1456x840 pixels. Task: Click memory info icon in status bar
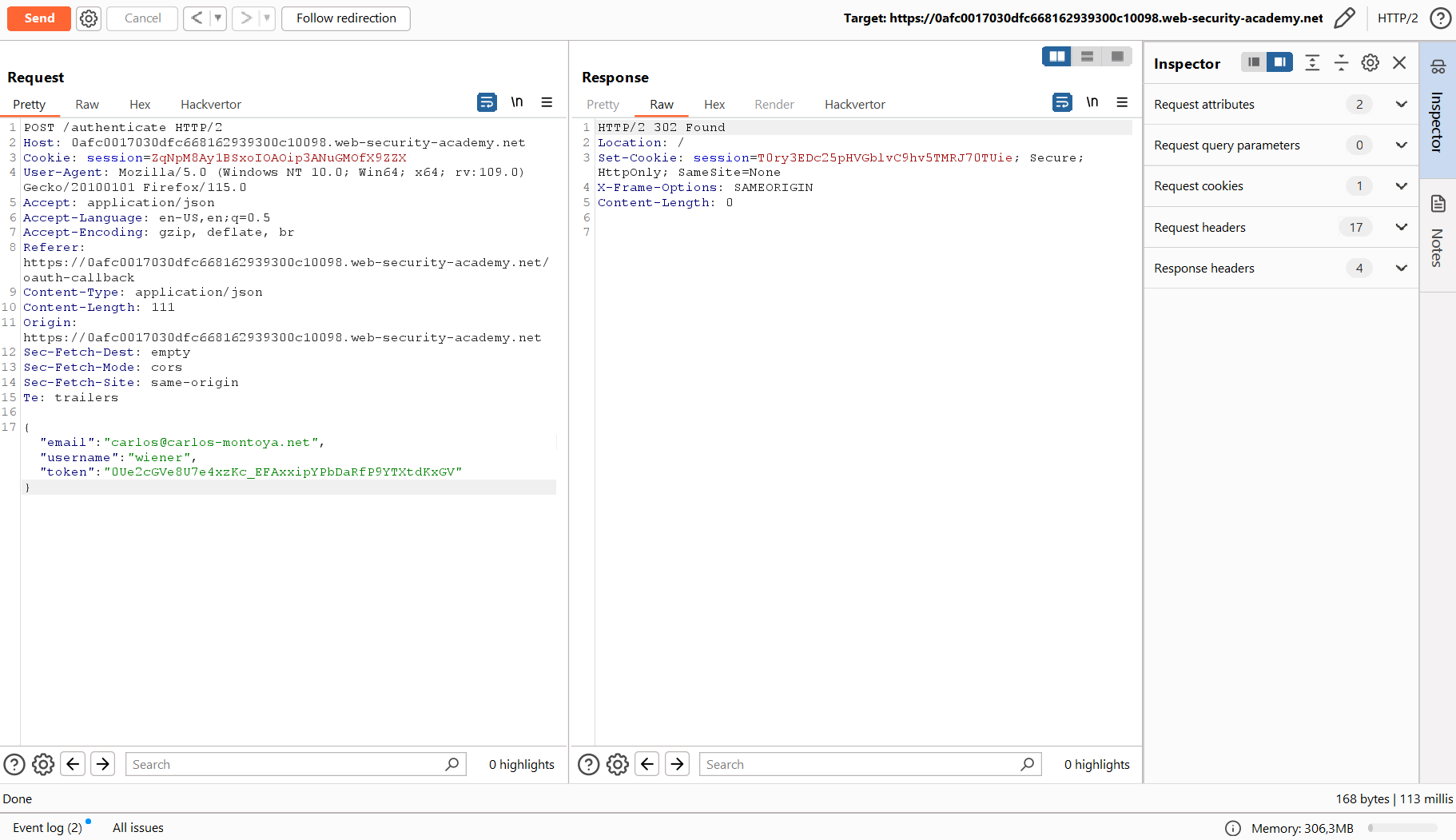1233,829
